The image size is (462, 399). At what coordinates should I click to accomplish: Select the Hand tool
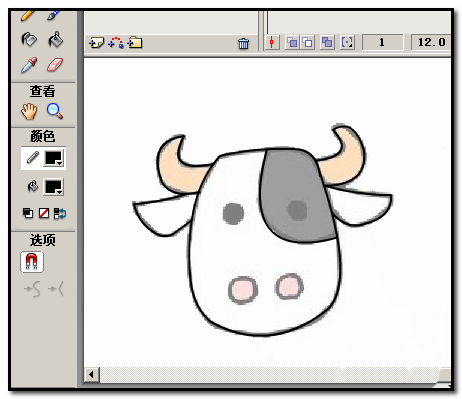(29, 111)
